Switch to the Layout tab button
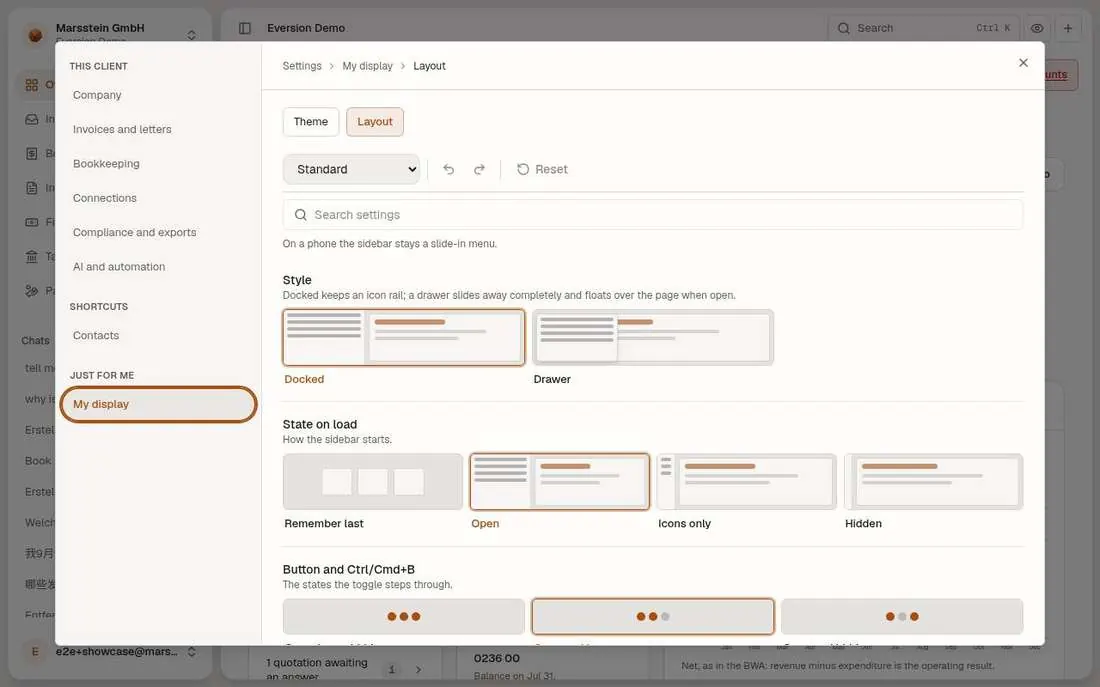Viewport: 1100px width, 687px height. click(375, 121)
